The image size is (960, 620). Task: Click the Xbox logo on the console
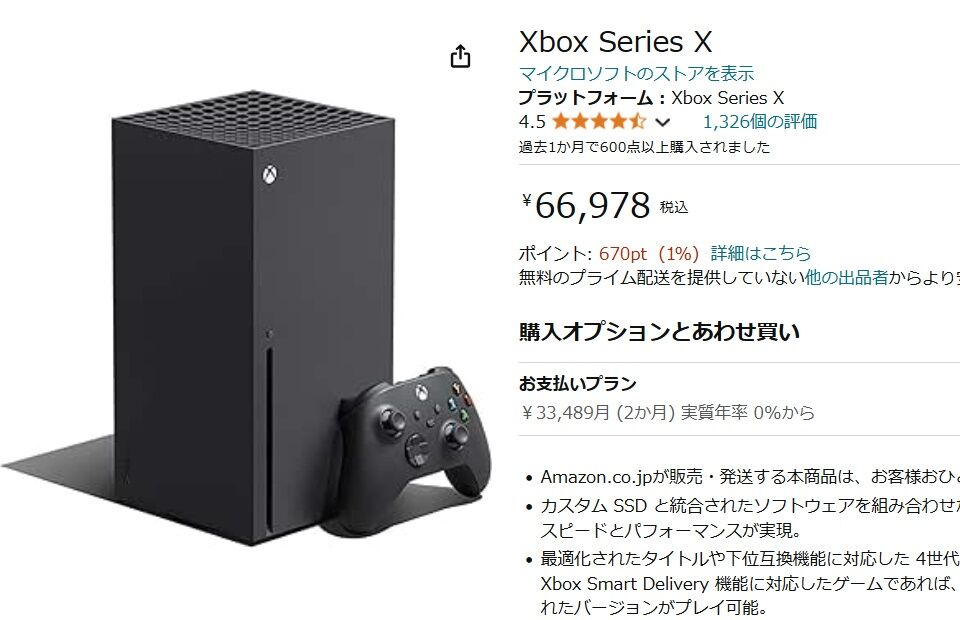tap(269, 175)
